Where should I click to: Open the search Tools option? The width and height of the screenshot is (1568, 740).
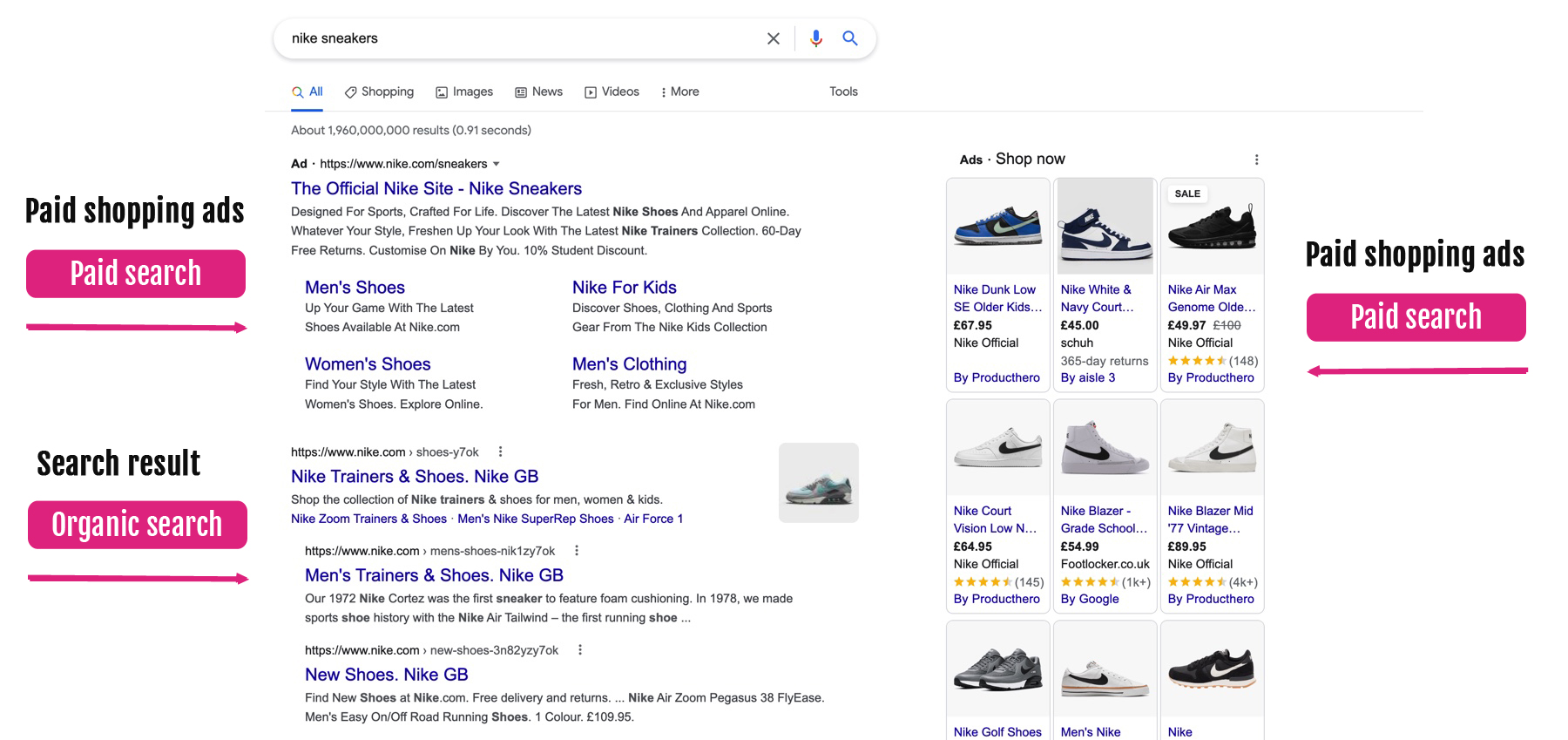click(x=843, y=92)
